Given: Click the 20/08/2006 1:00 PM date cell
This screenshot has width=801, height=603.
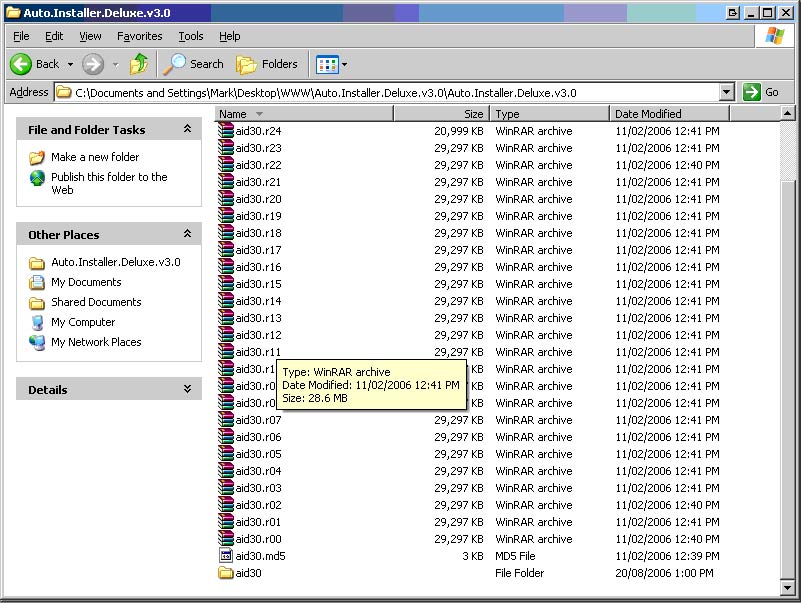Looking at the screenshot, I should 664,573.
